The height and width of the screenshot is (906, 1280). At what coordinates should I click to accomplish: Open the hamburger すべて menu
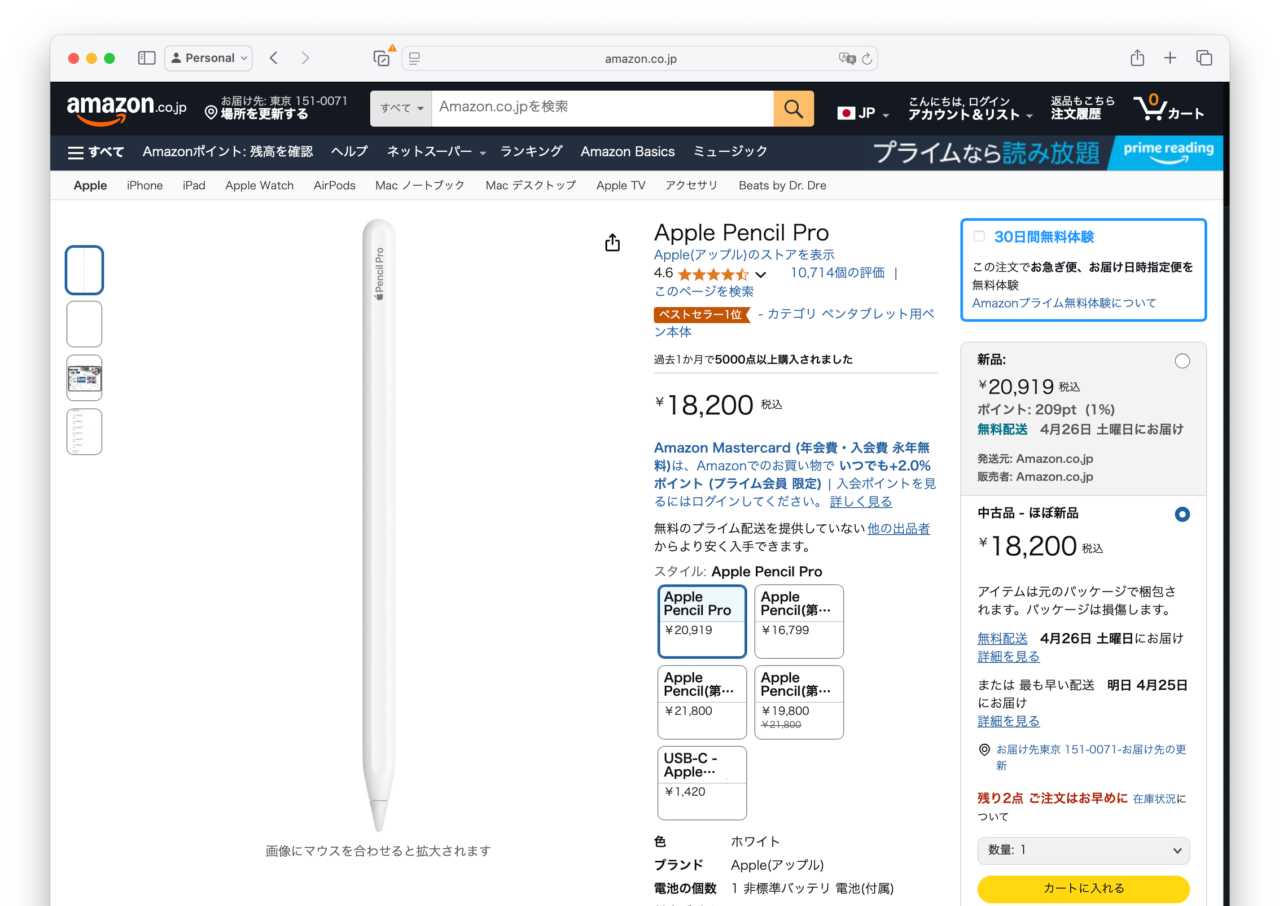(96, 152)
